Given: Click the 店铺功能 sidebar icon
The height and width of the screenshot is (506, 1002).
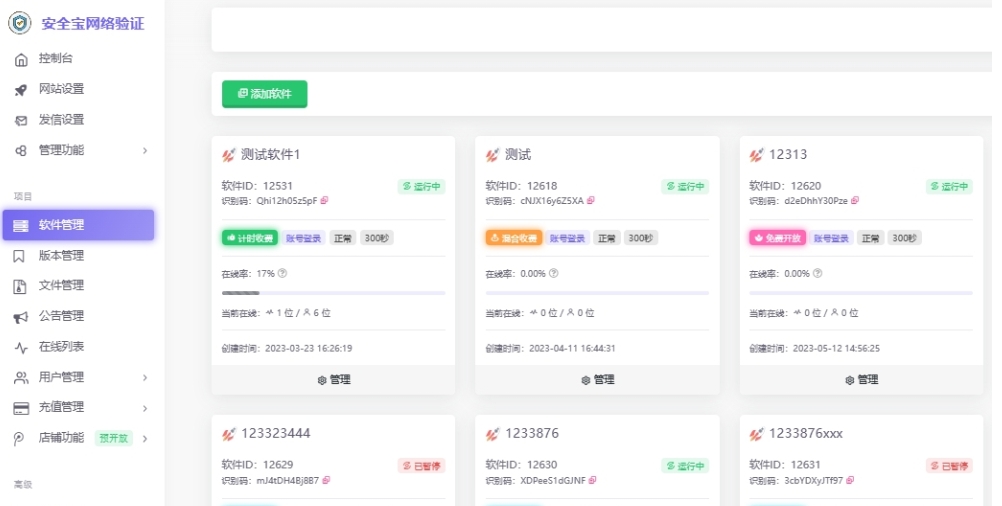Looking at the screenshot, I should [19, 439].
